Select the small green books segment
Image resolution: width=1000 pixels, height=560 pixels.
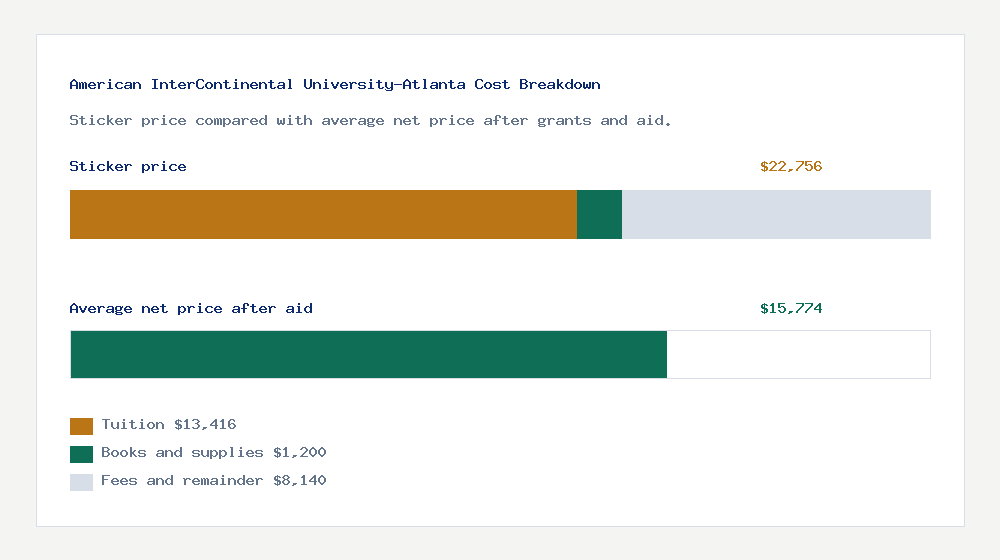pos(599,214)
